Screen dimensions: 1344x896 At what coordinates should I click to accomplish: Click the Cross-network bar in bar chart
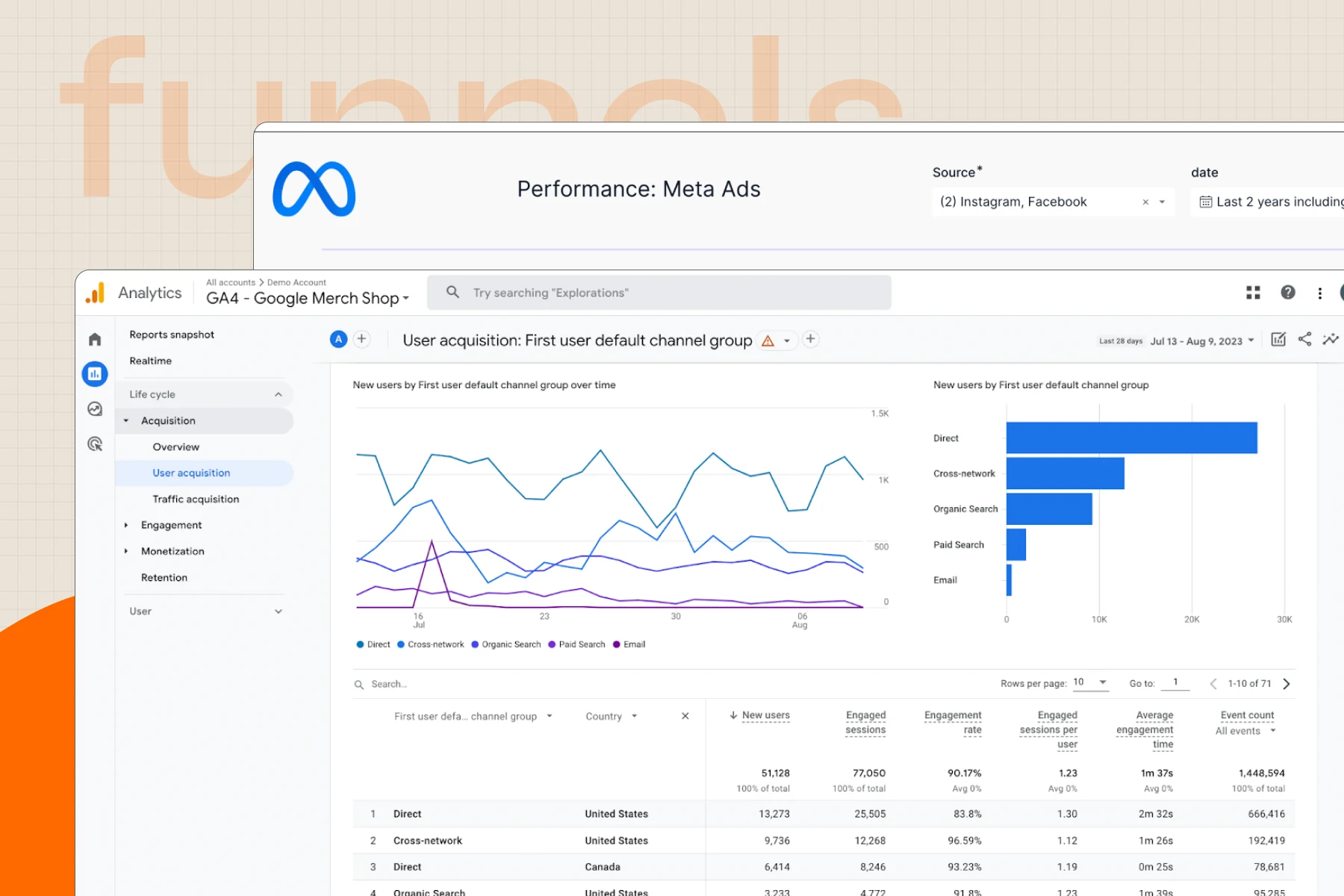tap(1065, 474)
